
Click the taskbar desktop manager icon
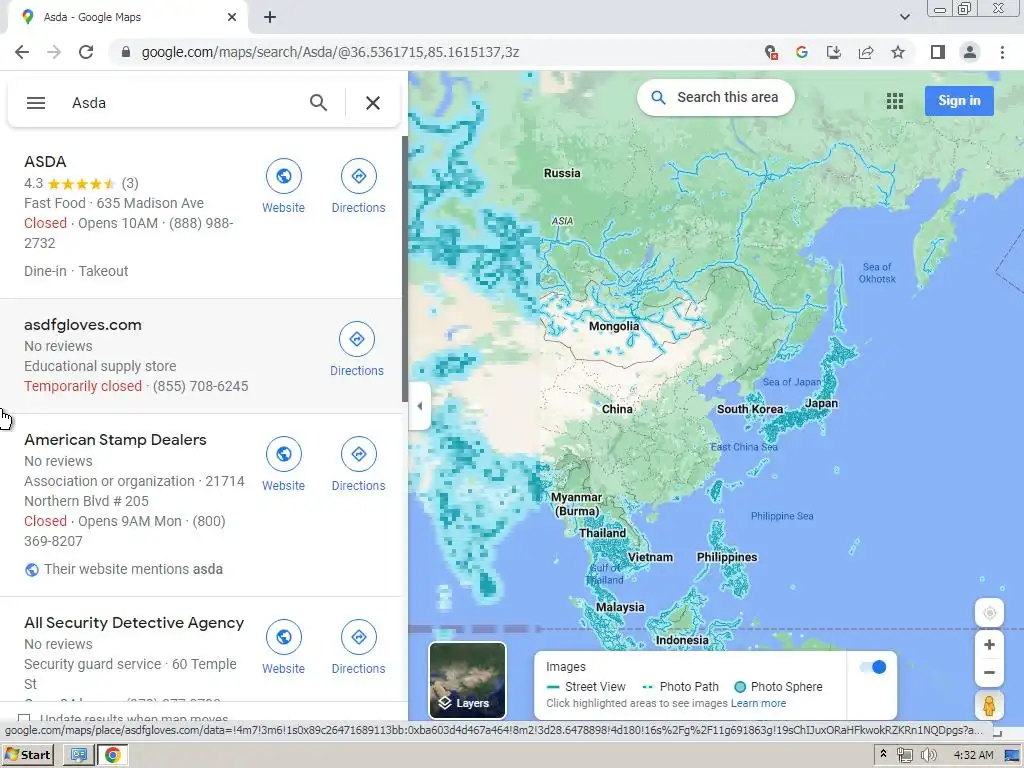click(79, 755)
